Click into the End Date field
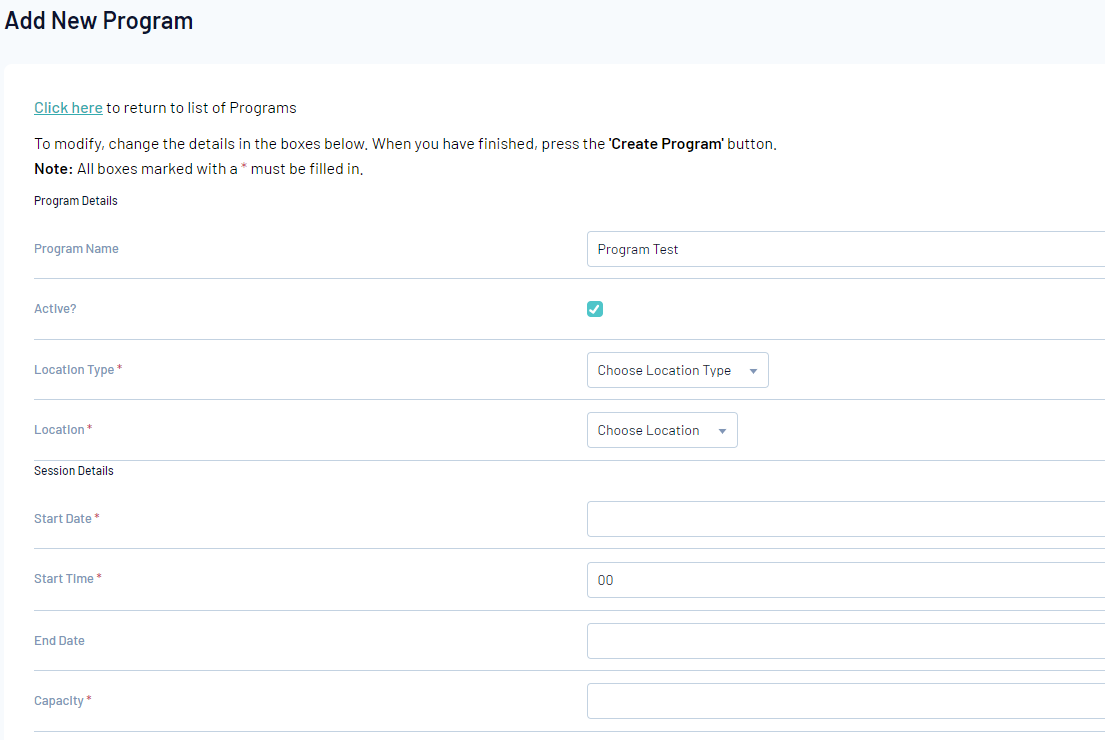 [x=845, y=641]
